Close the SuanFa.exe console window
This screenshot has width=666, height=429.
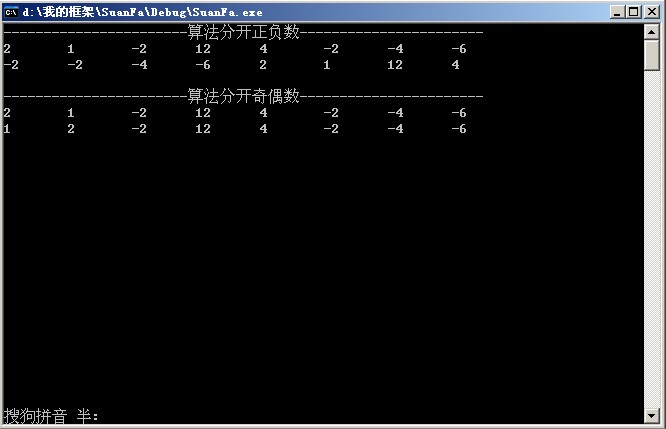point(652,12)
